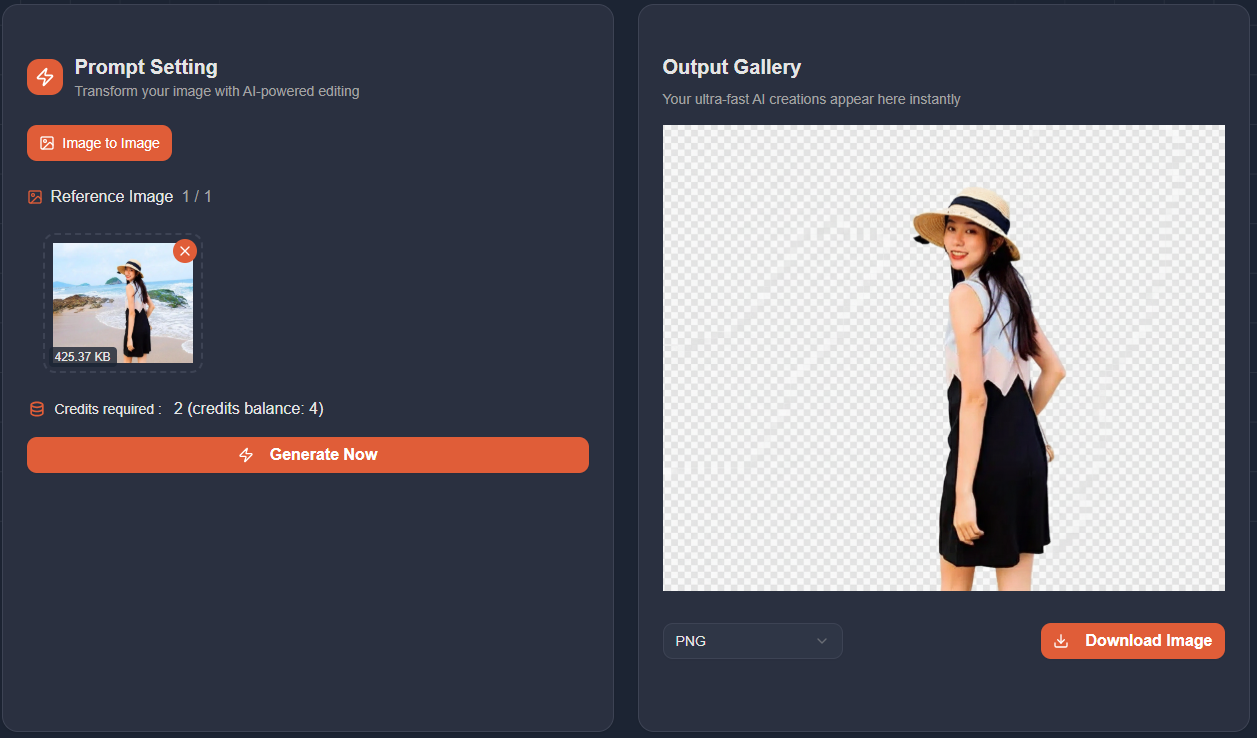Click the Output Gallery heading

731,67
